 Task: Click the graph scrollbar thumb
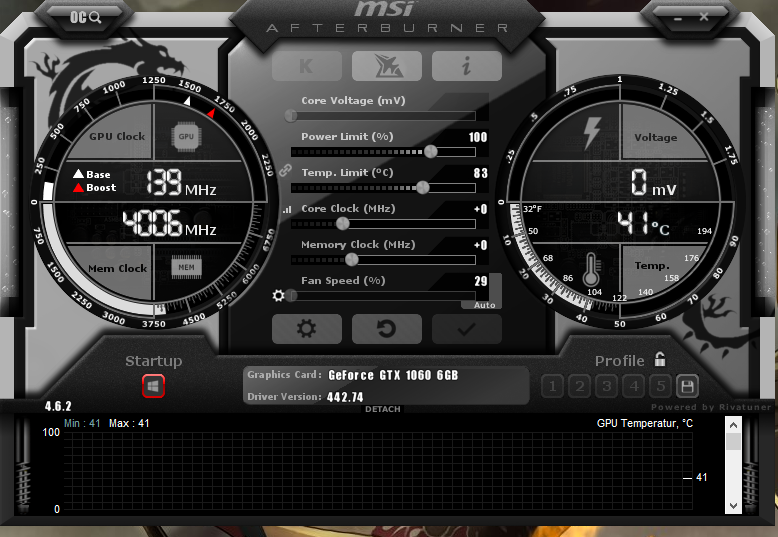click(x=733, y=441)
